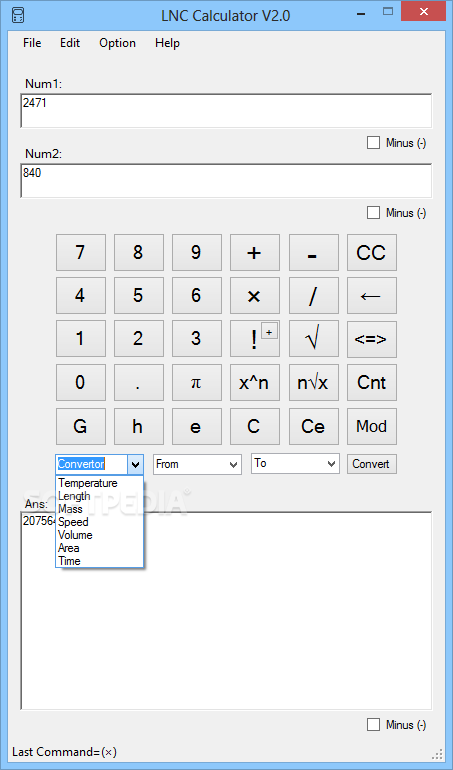Click the plus (+) operator button

click(x=255, y=252)
